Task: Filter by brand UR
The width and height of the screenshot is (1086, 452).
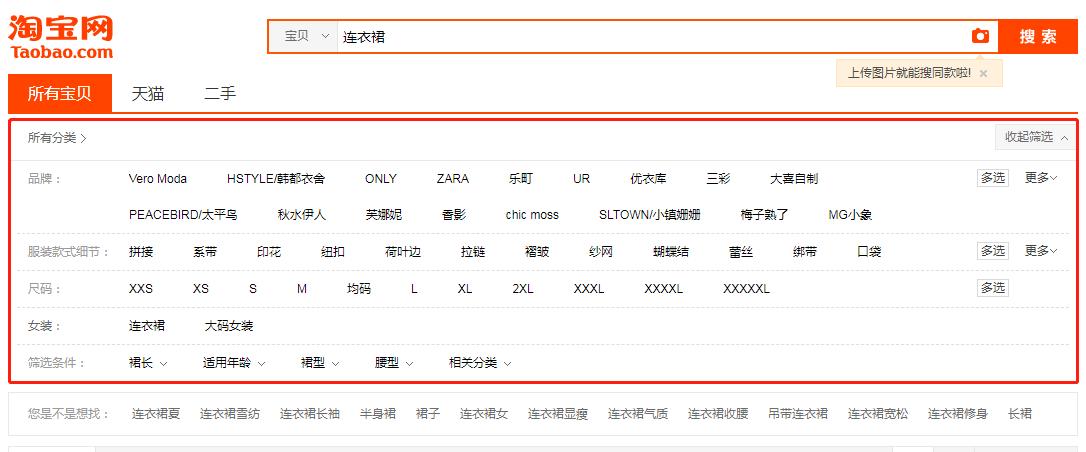Action: tap(582, 179)
